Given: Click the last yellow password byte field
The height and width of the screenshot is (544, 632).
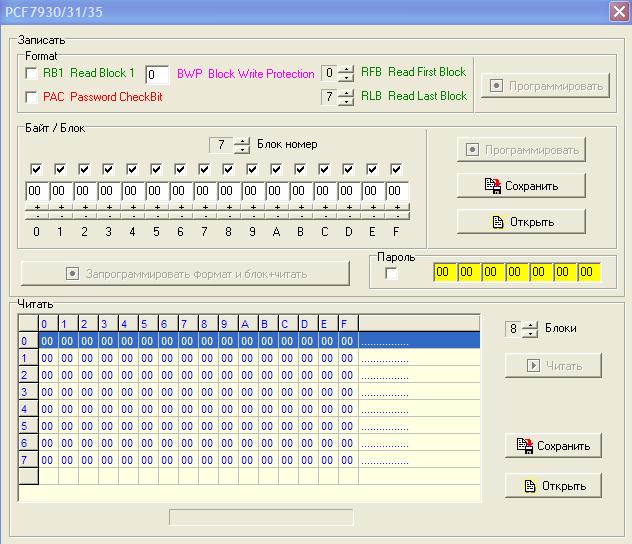Looking at the screenshot, I should click(x=589, y=272).
